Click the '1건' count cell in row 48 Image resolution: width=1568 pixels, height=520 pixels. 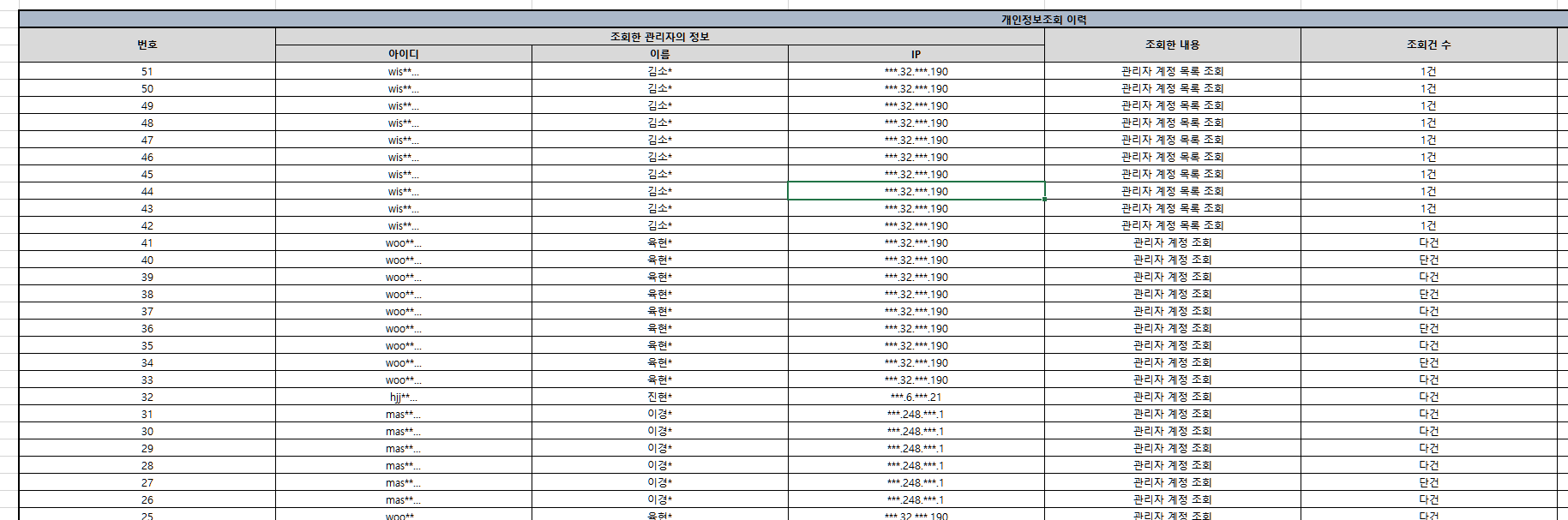click(1428, 123)
